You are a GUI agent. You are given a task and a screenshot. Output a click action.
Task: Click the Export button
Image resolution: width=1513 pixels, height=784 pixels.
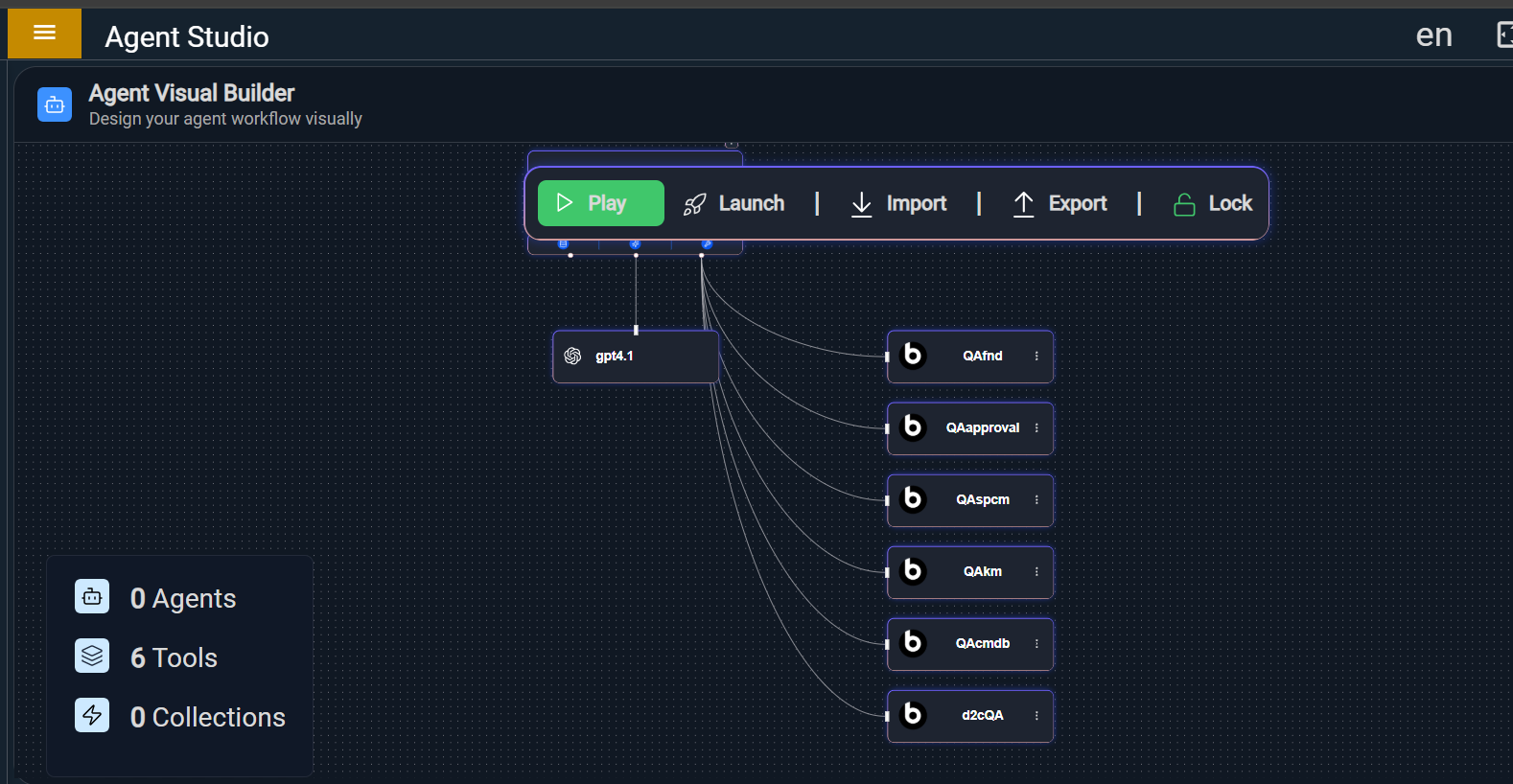coord(1059,203)
